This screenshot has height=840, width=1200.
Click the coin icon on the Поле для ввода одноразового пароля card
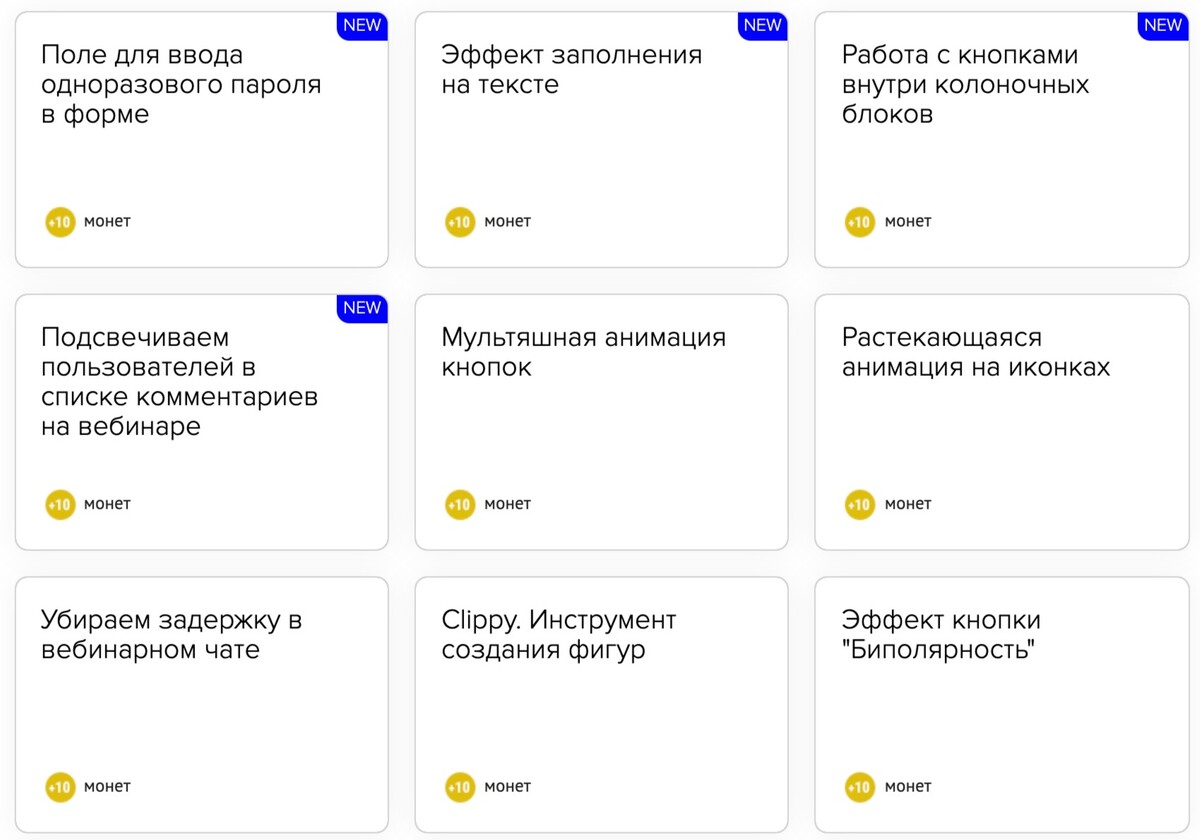pos(60,222)
